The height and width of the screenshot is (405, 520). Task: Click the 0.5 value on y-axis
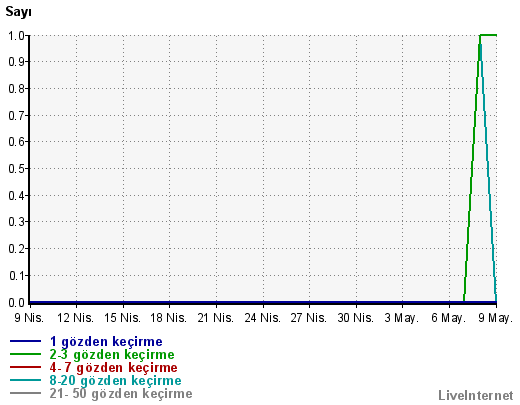(x=16, y=169)
